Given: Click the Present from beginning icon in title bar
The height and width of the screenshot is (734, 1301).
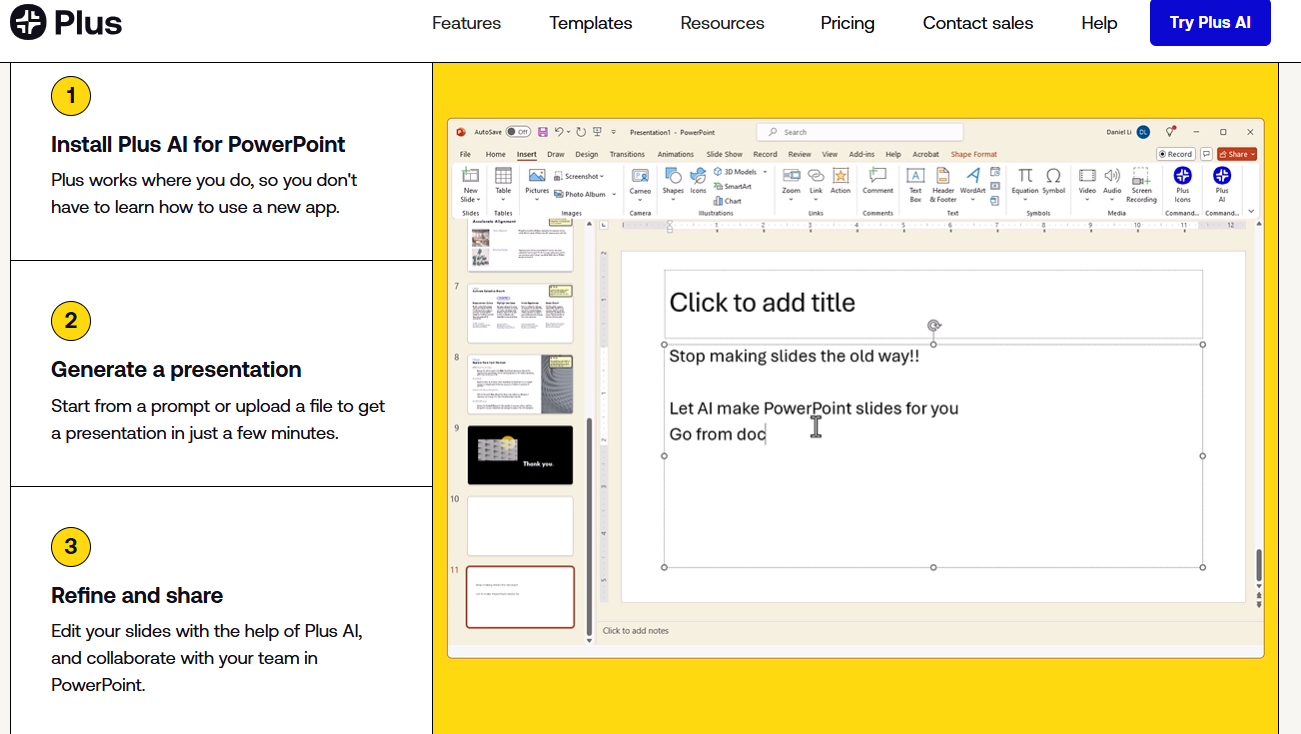Looking at the screenshot, I should (x=597, y=132).
